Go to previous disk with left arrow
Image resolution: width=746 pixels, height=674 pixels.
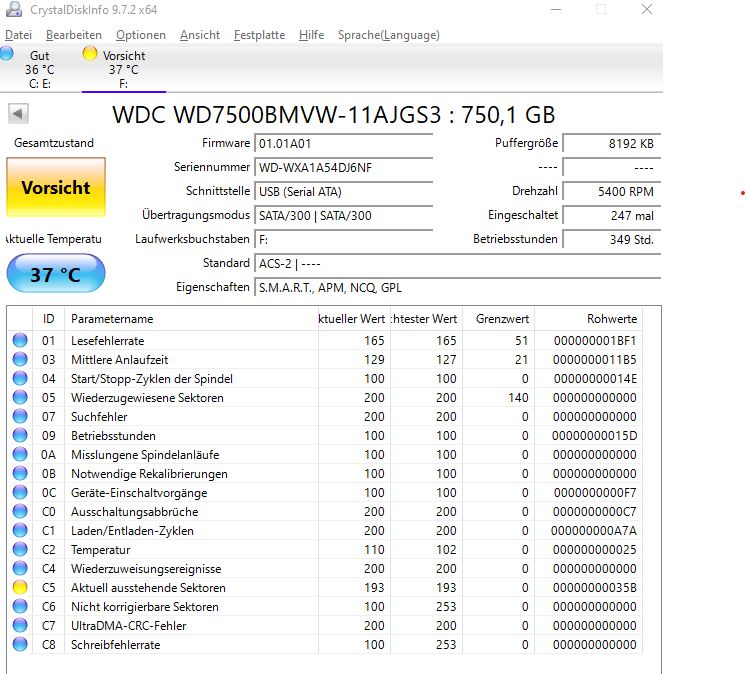point(18,114)
